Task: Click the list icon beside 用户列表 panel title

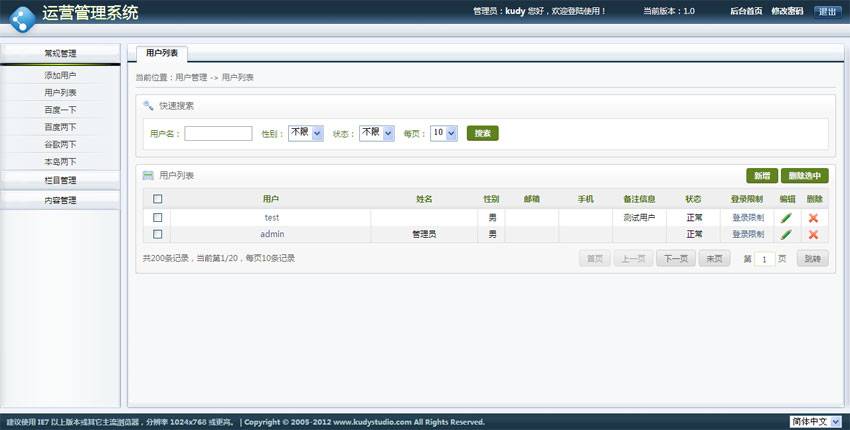Action: point(149,176)
